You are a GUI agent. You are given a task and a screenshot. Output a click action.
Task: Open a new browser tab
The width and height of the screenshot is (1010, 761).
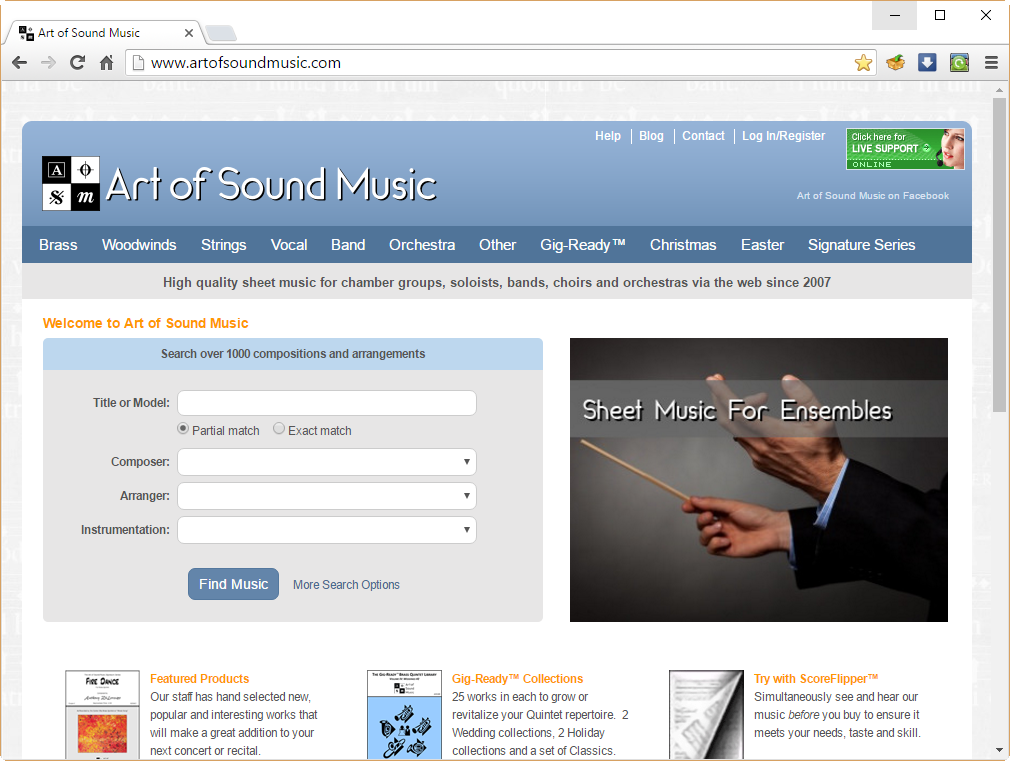(221, 33)
